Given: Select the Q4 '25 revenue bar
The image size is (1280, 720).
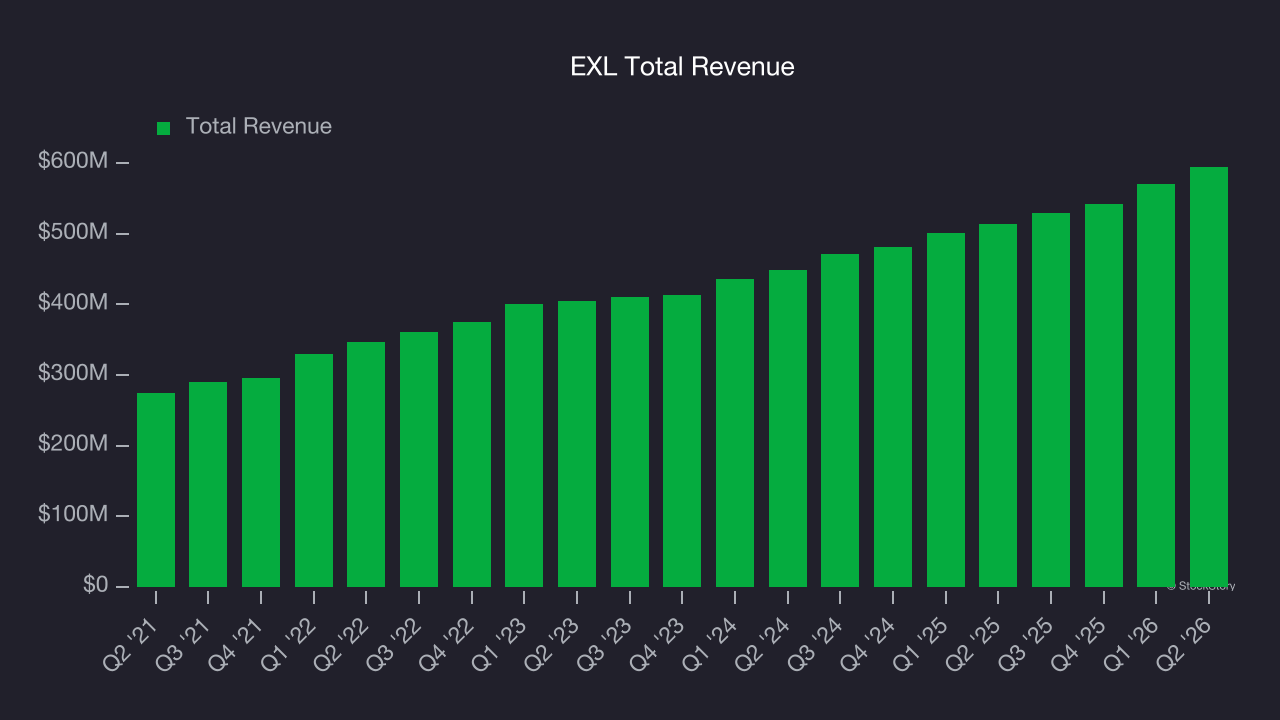Looking at the screenshot, I should (x=1104, y=395).
